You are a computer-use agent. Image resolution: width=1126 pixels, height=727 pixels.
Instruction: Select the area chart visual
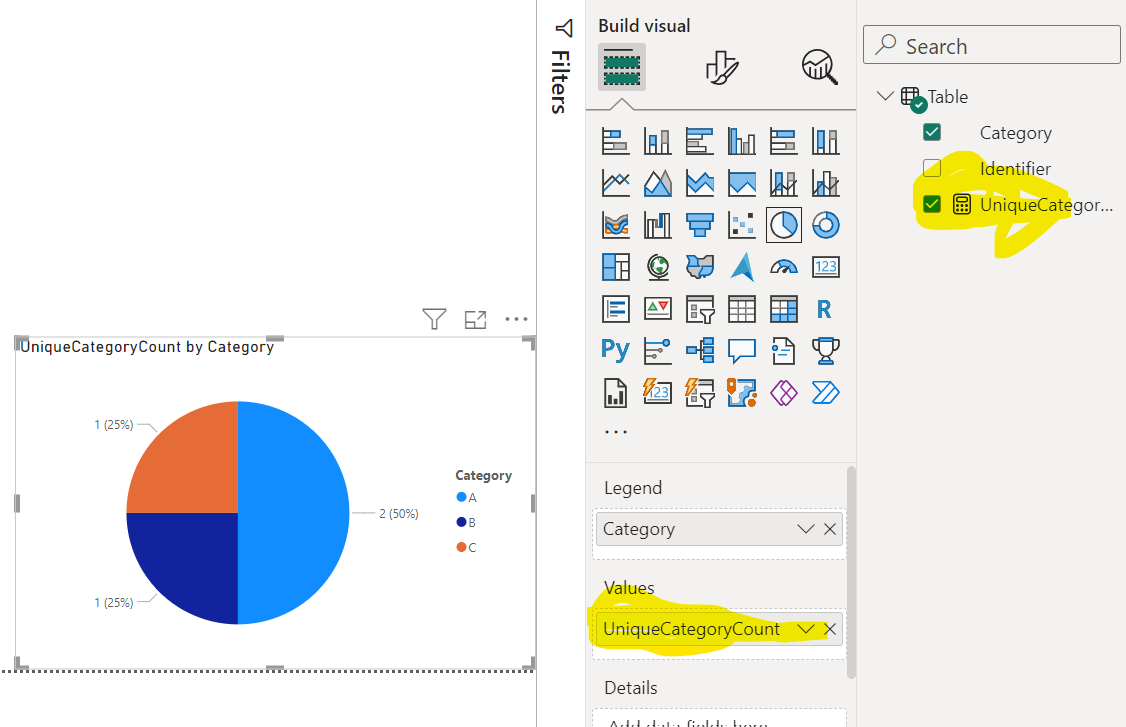657,183
